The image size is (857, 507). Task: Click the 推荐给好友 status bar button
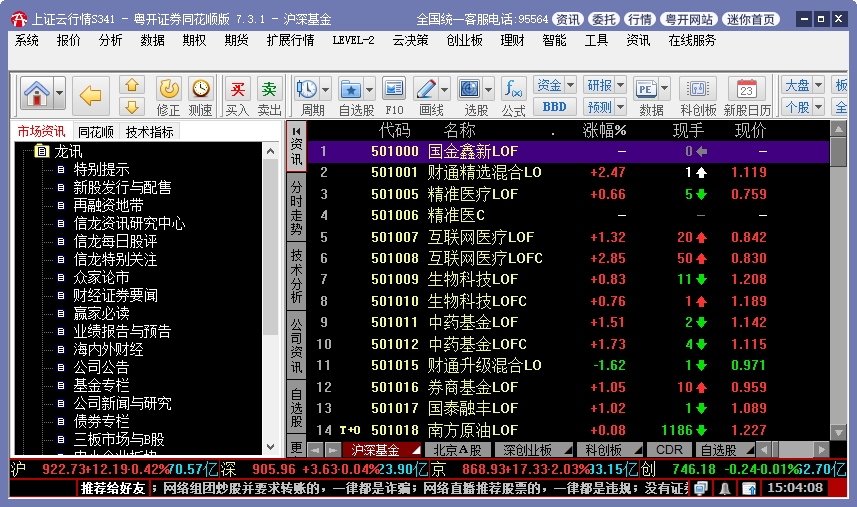(x=113, y=488)
